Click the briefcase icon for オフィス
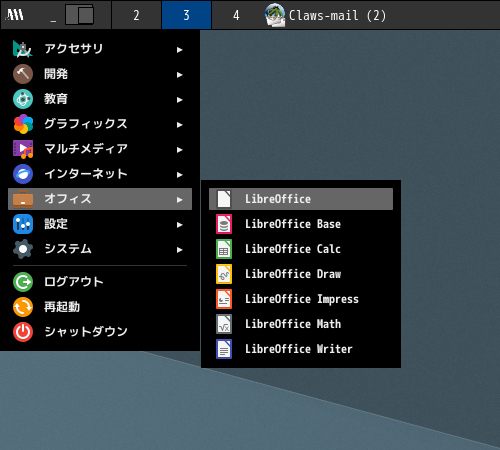Screen dimensions: 500x450 click(23, 199)
